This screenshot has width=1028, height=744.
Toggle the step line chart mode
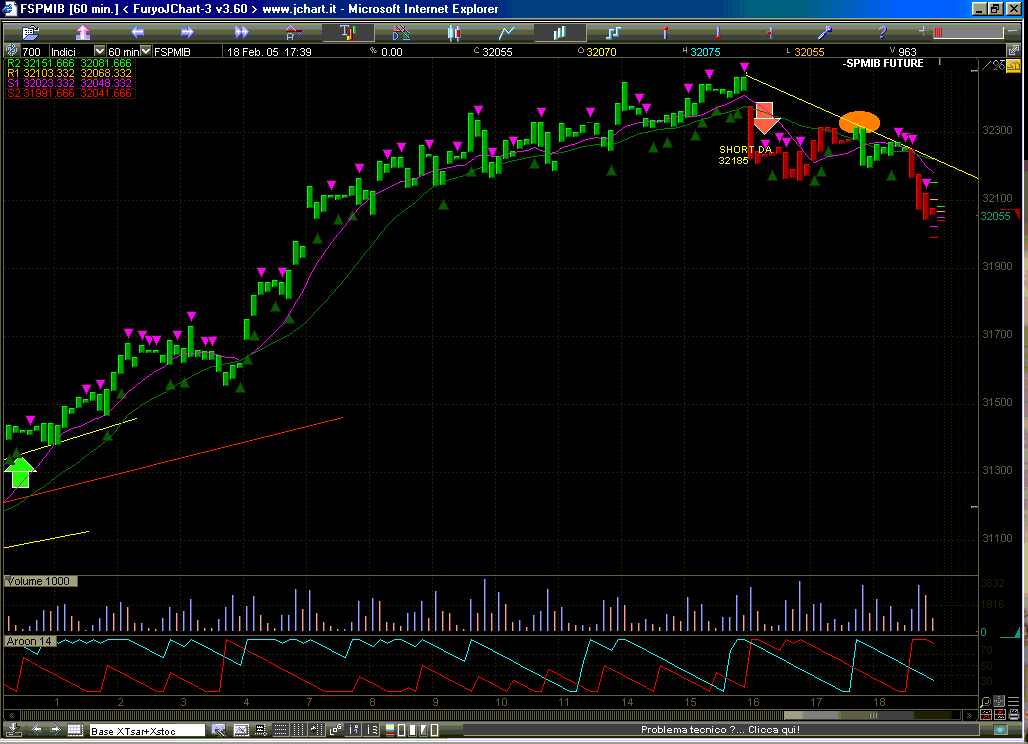[x=612, y=33]
